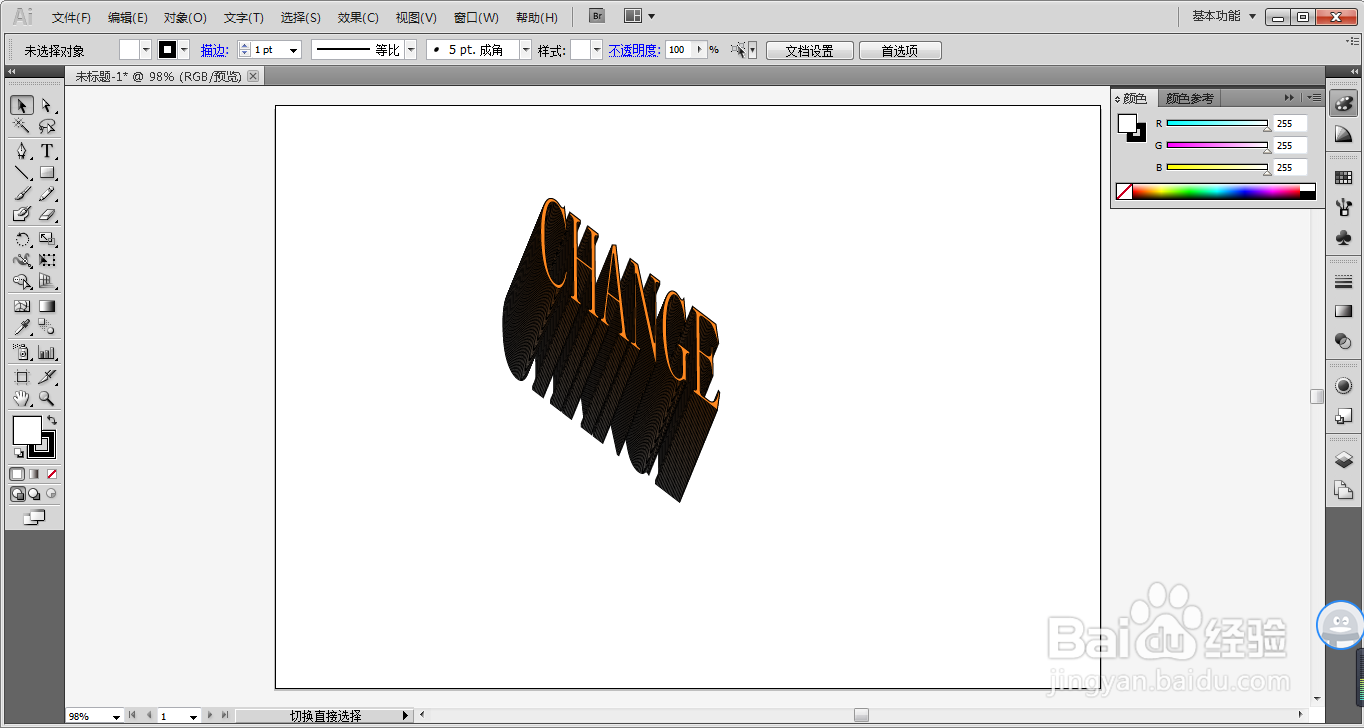The width and height of the screenshot is (1364, 728).
Task: Select the Mesh tool
Action: [21, 306]
